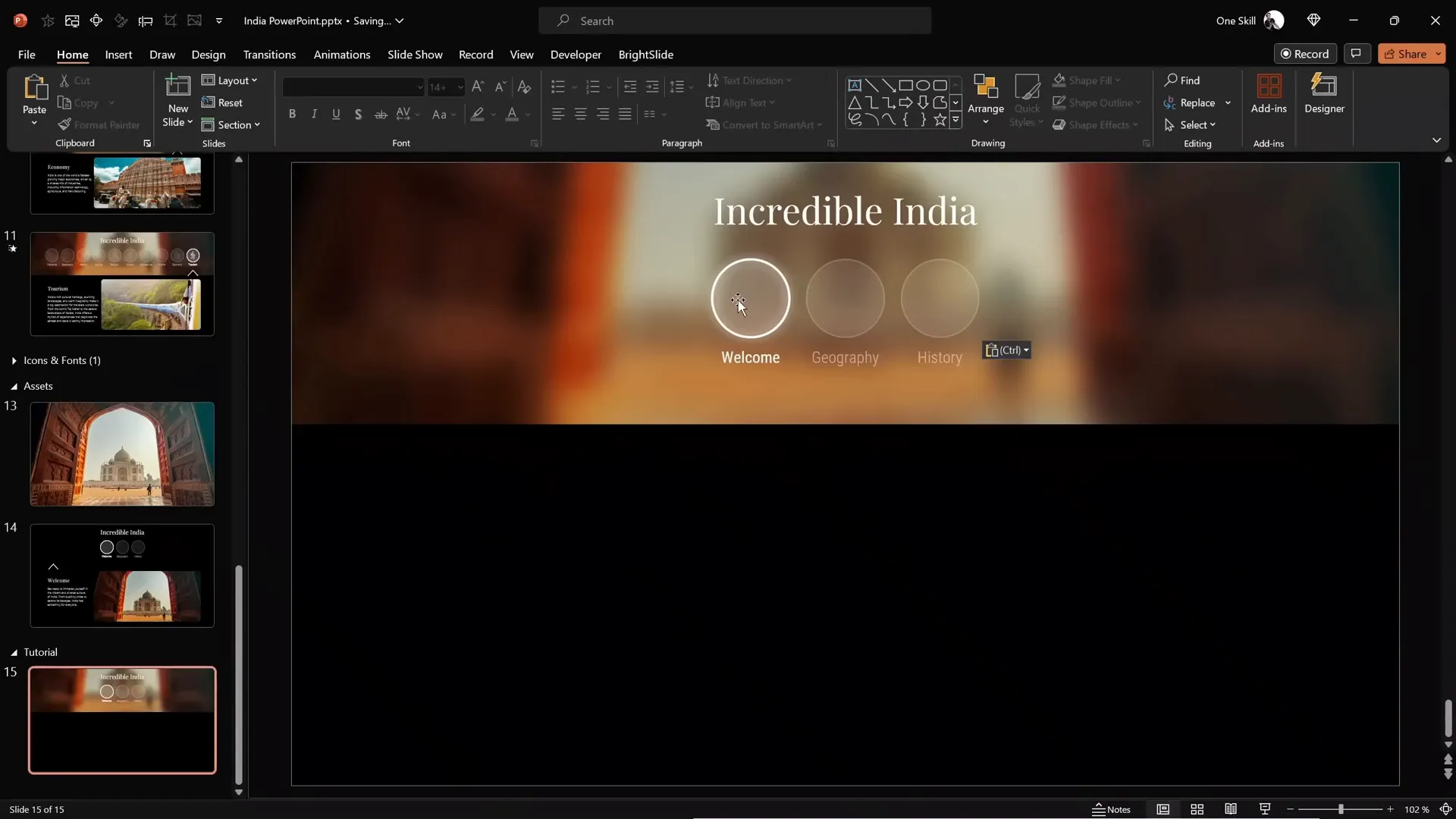Click the Arrange shapes icon

tap(985, 86)
